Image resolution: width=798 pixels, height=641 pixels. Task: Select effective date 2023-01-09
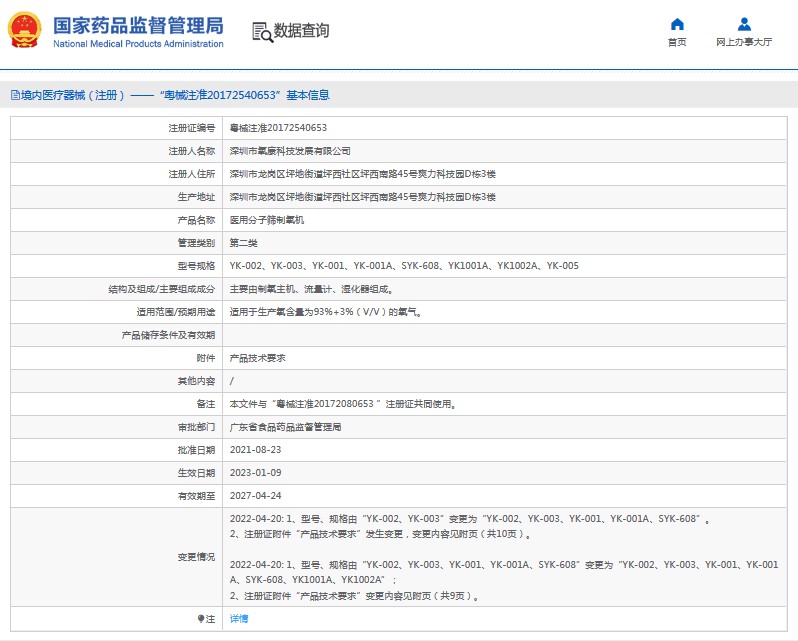tap(255, 473)
